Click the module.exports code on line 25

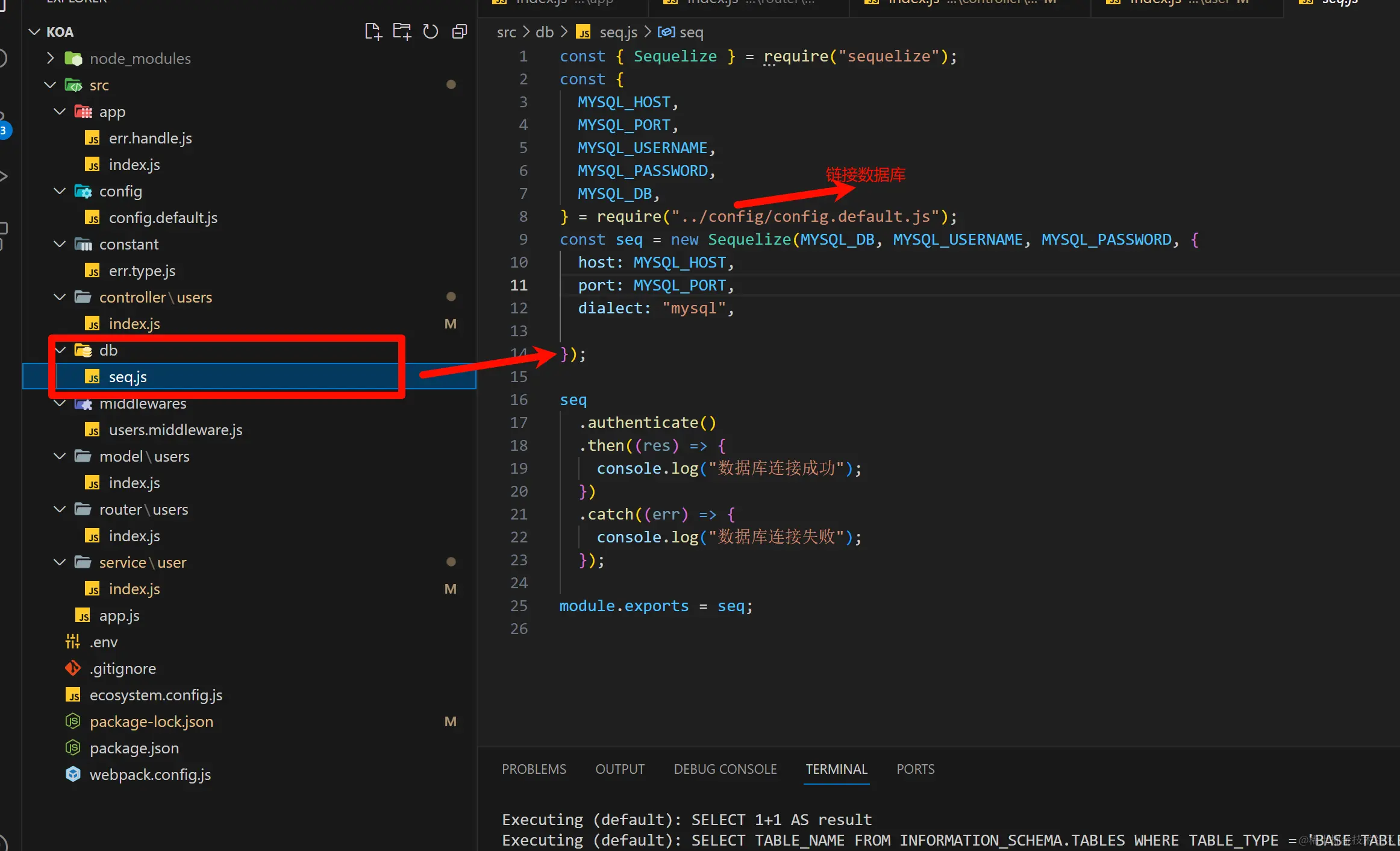coord(623,606)
